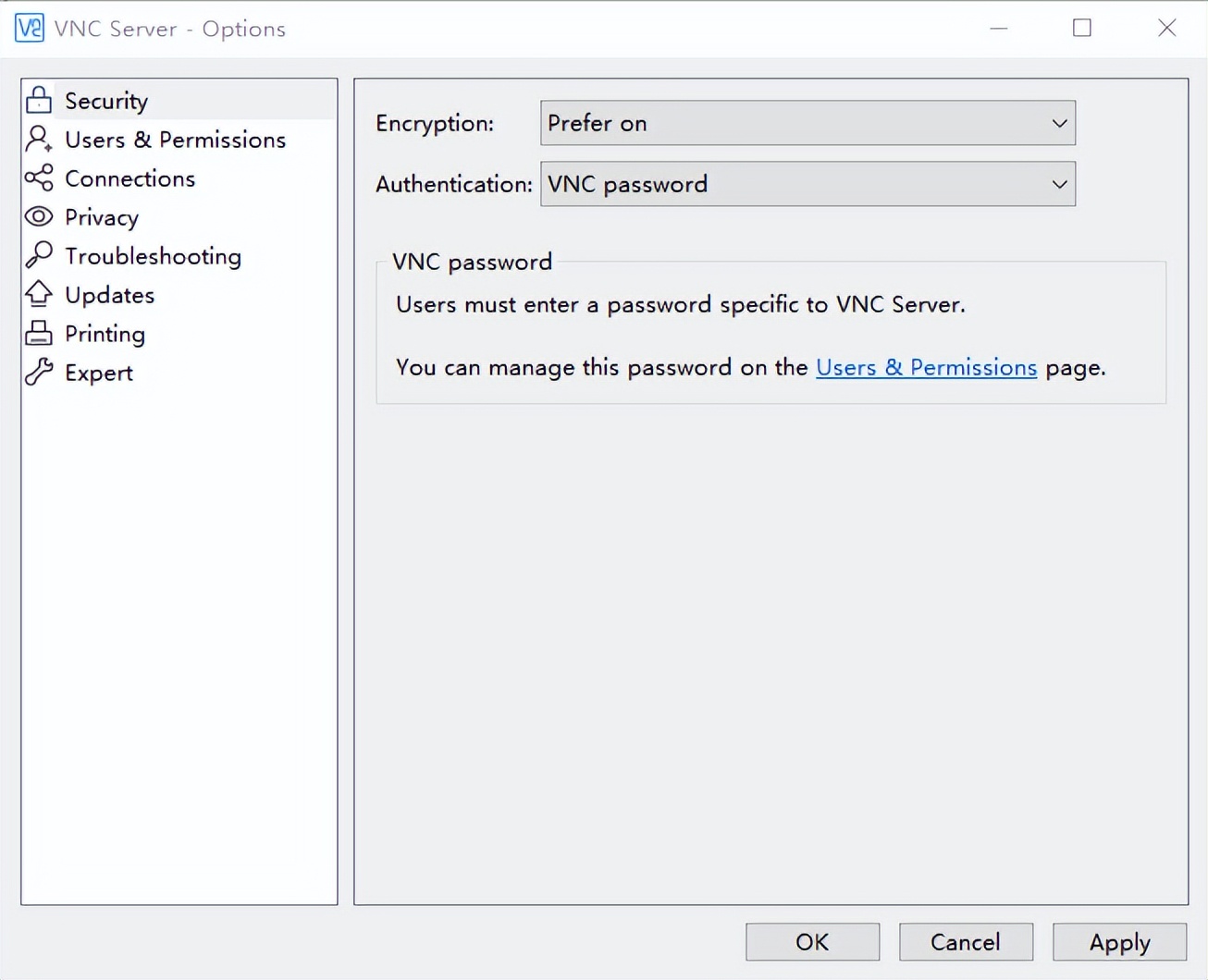This screenshot has width=1208, height=980.
Task: Switch to the Connections page label
Action: pyautogui.click(x=130, y=178)
